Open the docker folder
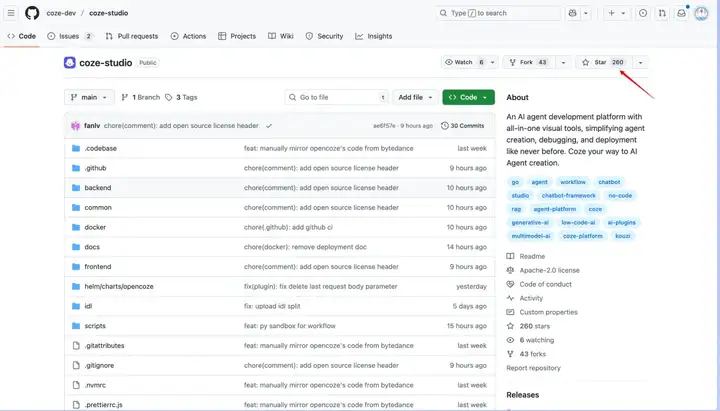The width and height of the screenshot is (720, 411). tap(95, 227)
